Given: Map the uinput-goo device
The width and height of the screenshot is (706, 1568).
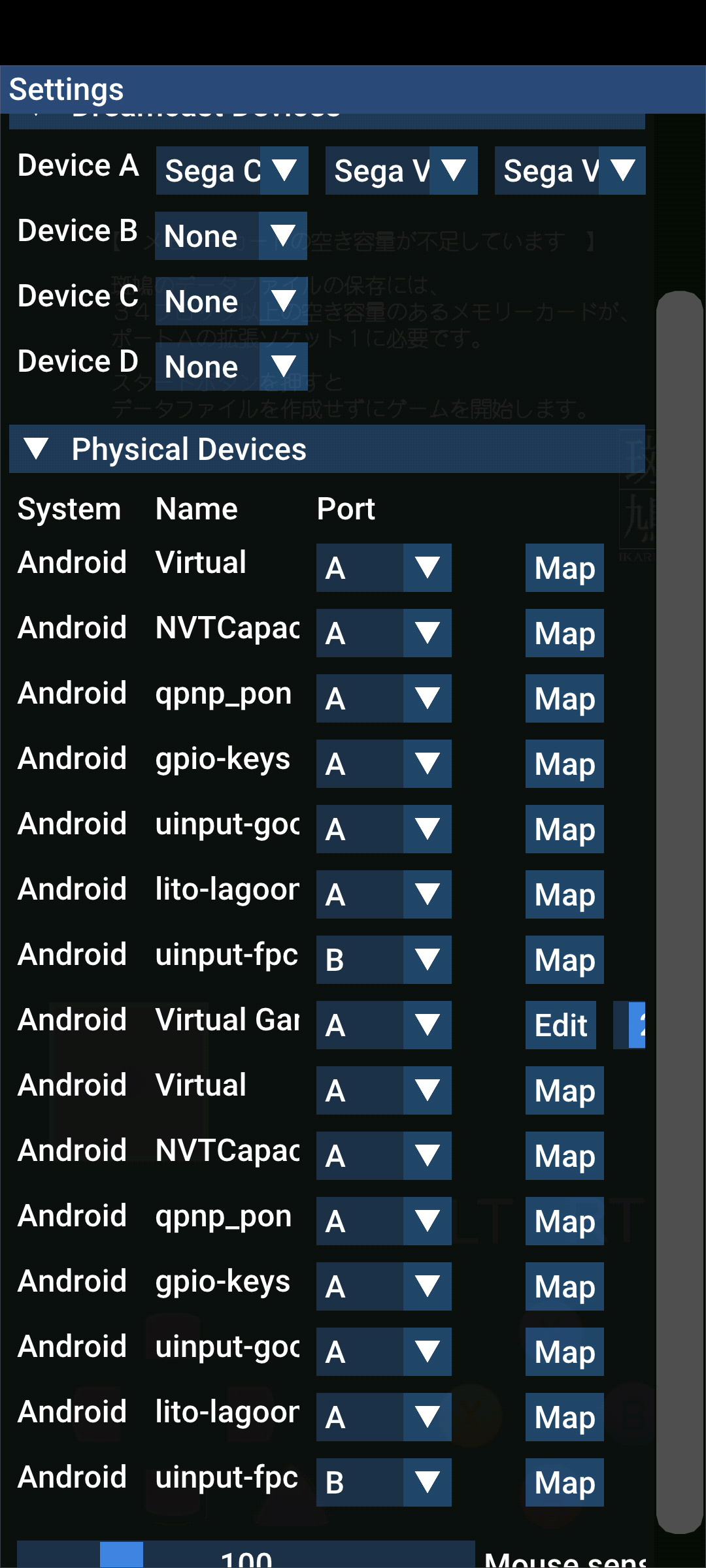Looking at the screenshot, I should [563, 829].
